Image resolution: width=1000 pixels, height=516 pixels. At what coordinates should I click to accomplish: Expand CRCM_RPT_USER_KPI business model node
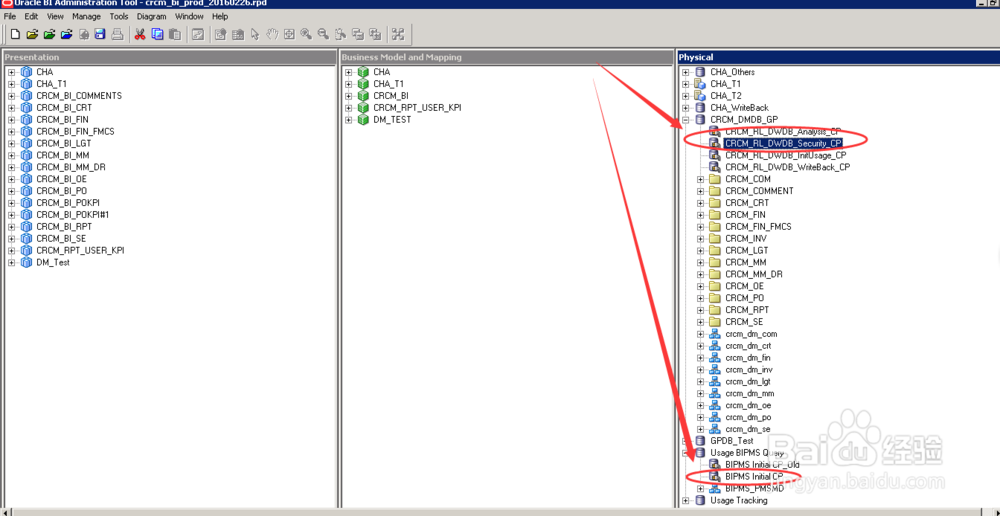348,108
